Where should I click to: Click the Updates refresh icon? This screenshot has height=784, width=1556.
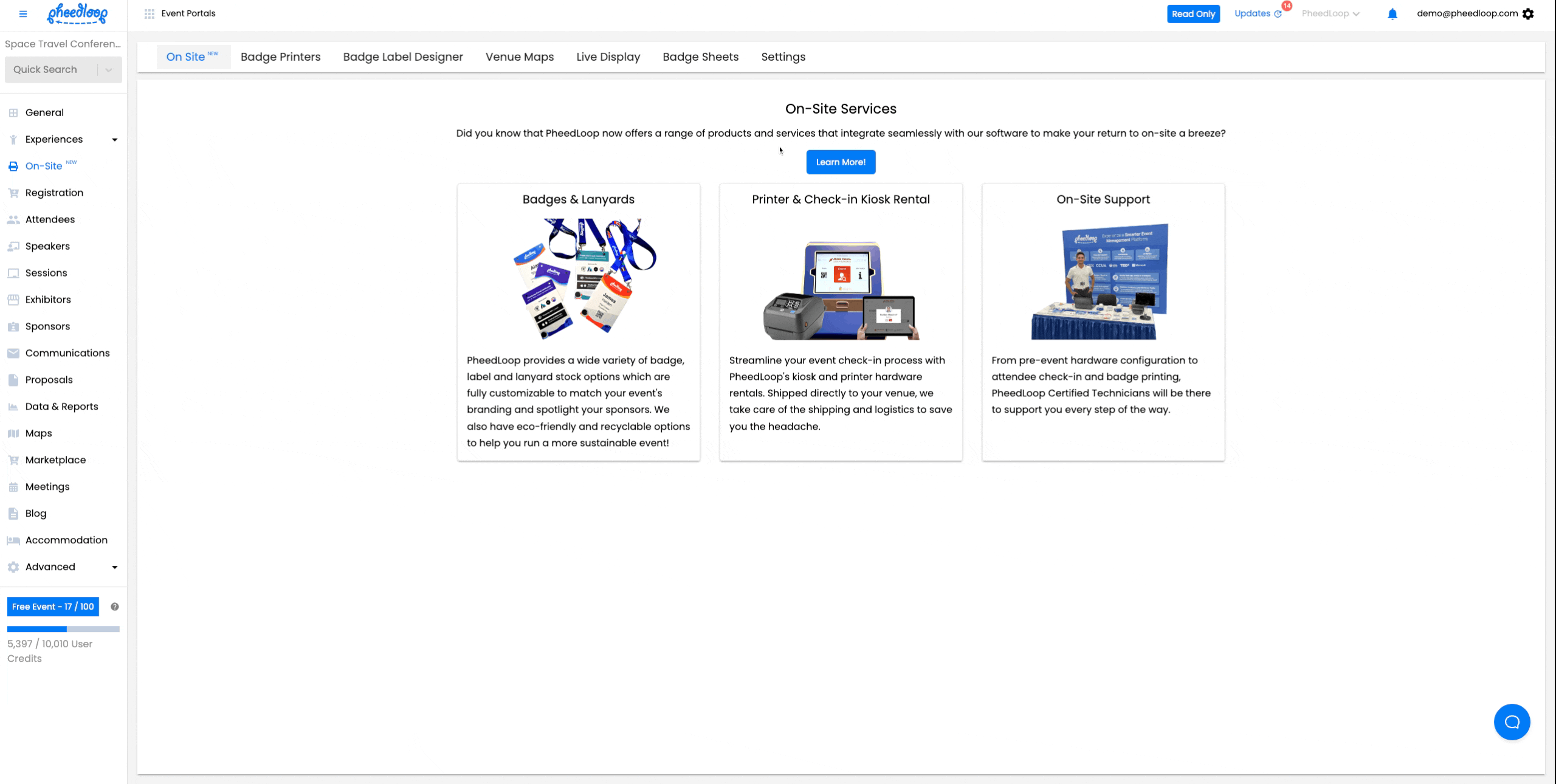(1278, 14)
